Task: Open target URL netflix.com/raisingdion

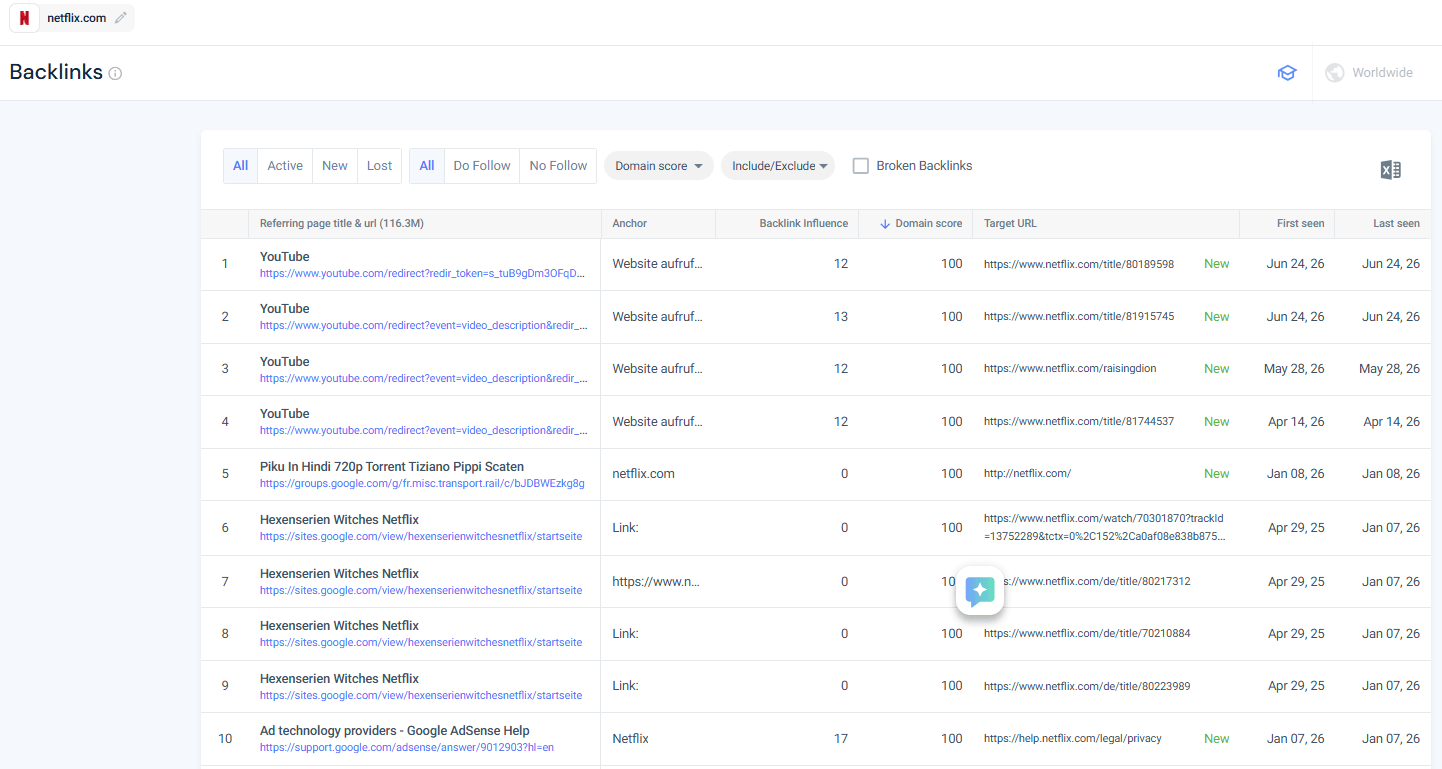Action: 1070,369
